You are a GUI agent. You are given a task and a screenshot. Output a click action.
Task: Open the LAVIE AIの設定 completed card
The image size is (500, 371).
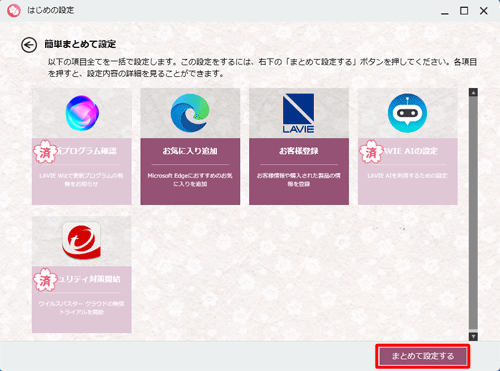click(408, 146)
